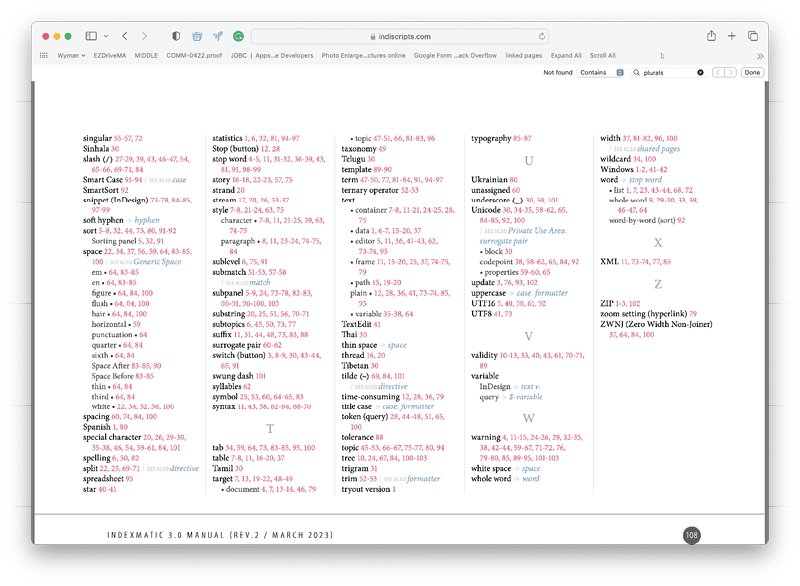Show hidden bookmarks overflow chevron
800x586 pixels.
759,55
